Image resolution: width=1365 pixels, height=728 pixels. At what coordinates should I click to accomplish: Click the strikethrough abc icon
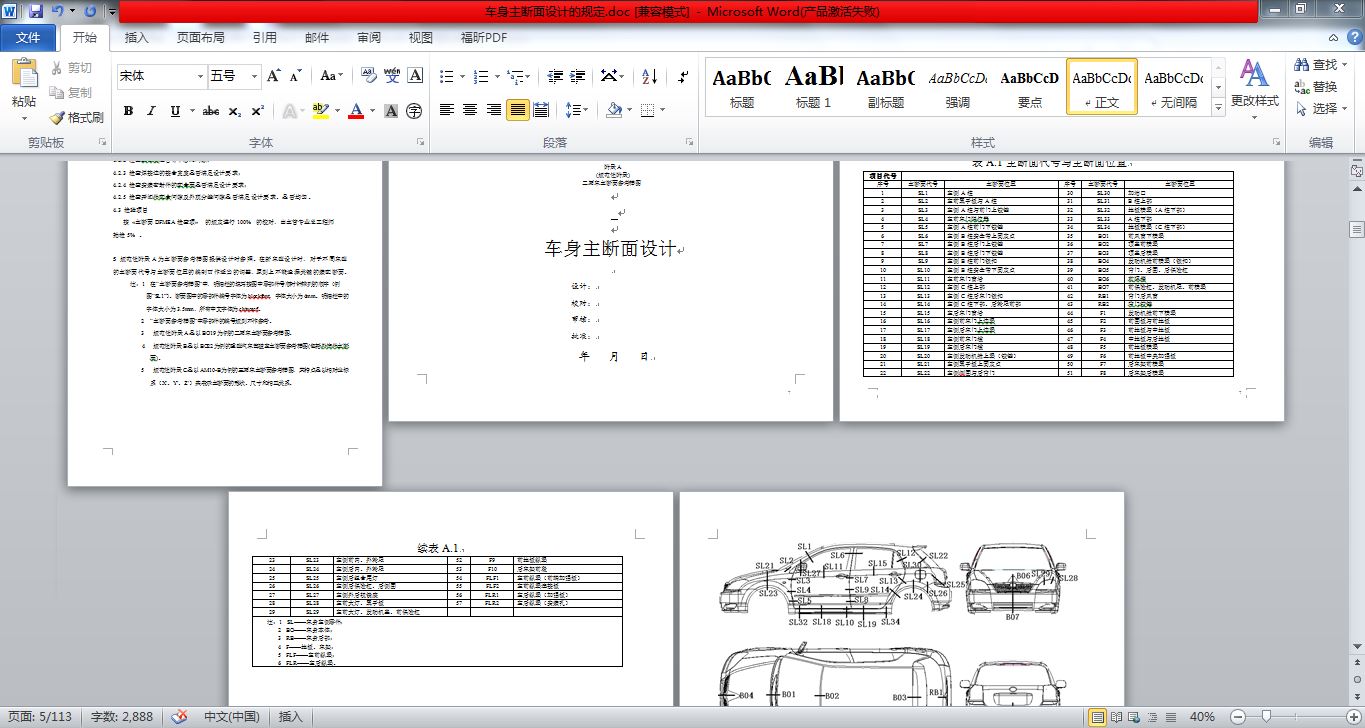click(210, 111)
